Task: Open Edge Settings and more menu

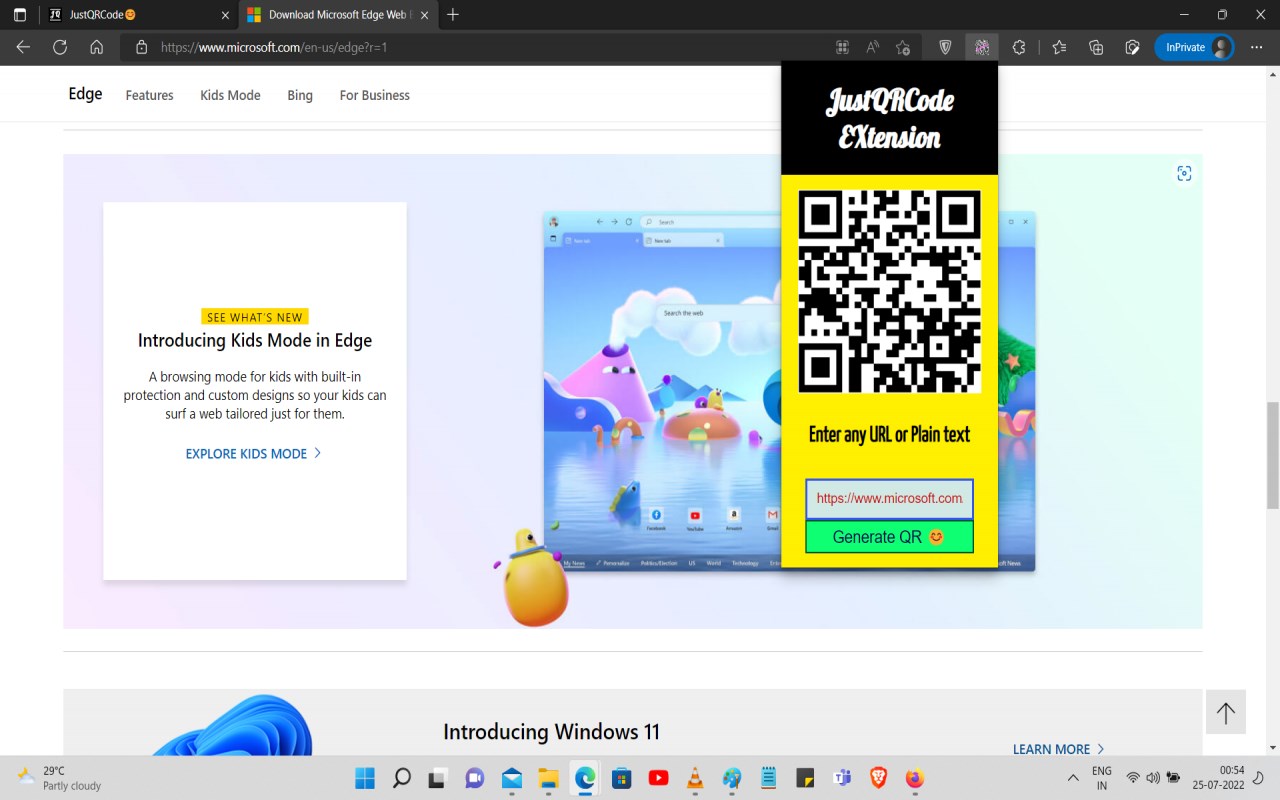Action: 1257,47
